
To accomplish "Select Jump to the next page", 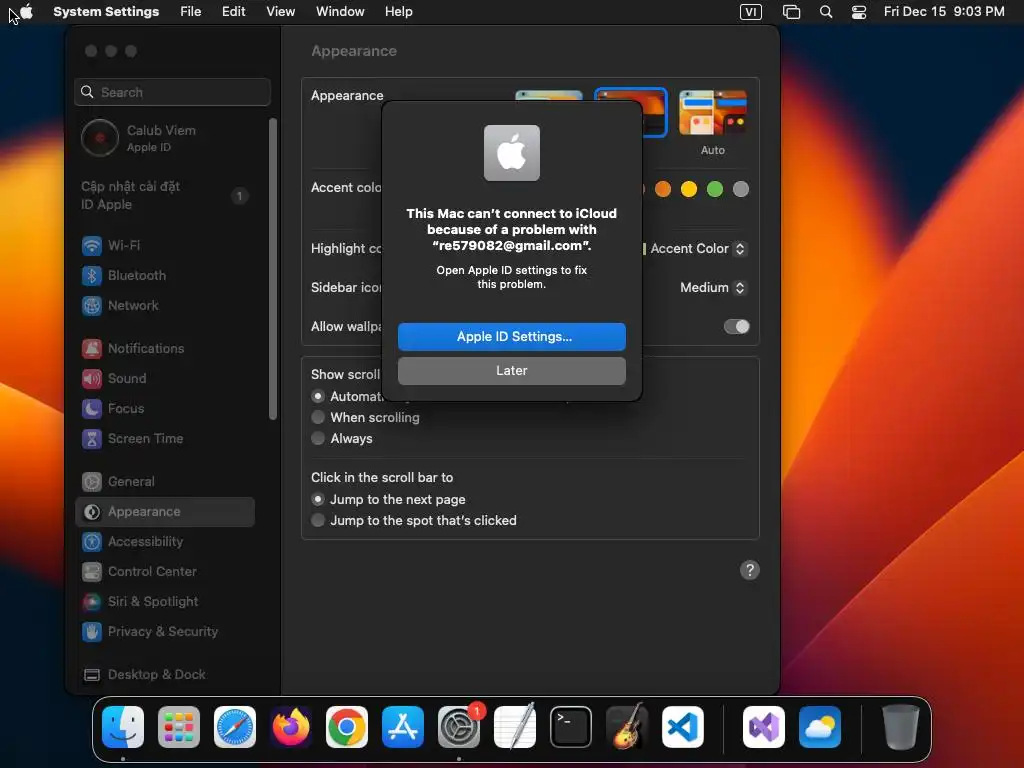I will coord(318,500).
